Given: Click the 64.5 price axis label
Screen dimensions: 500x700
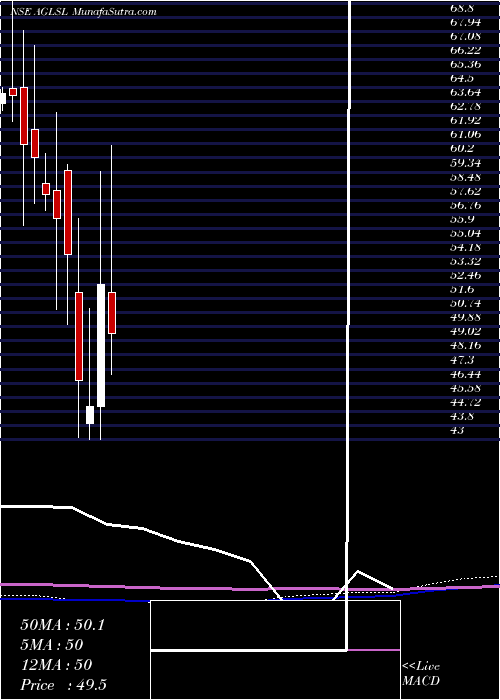Looking at the screenshot, I should tap(463, 79).
